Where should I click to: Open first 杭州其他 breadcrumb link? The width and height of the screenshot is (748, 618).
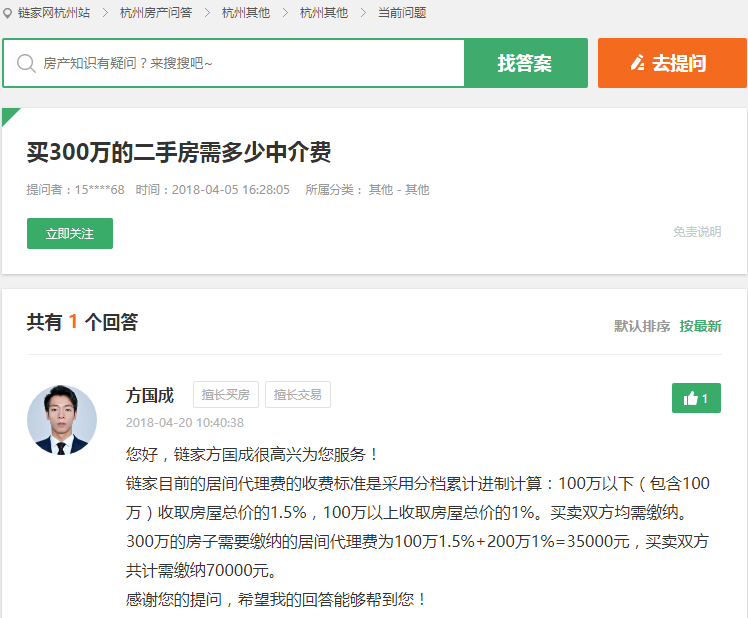[246, 13]
